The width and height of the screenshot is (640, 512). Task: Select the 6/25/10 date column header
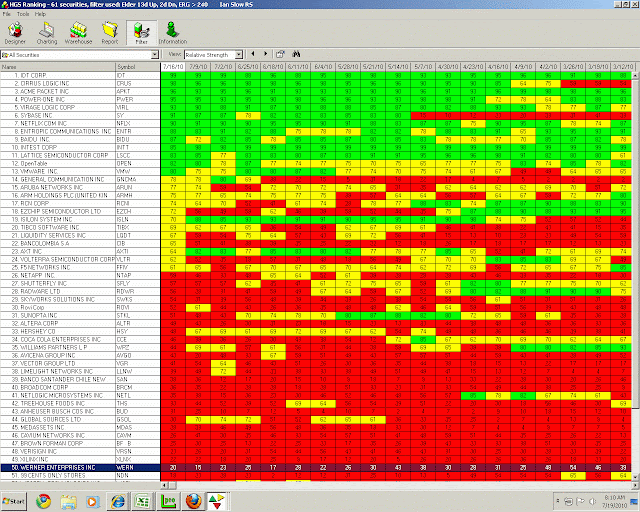pos(248,67)
